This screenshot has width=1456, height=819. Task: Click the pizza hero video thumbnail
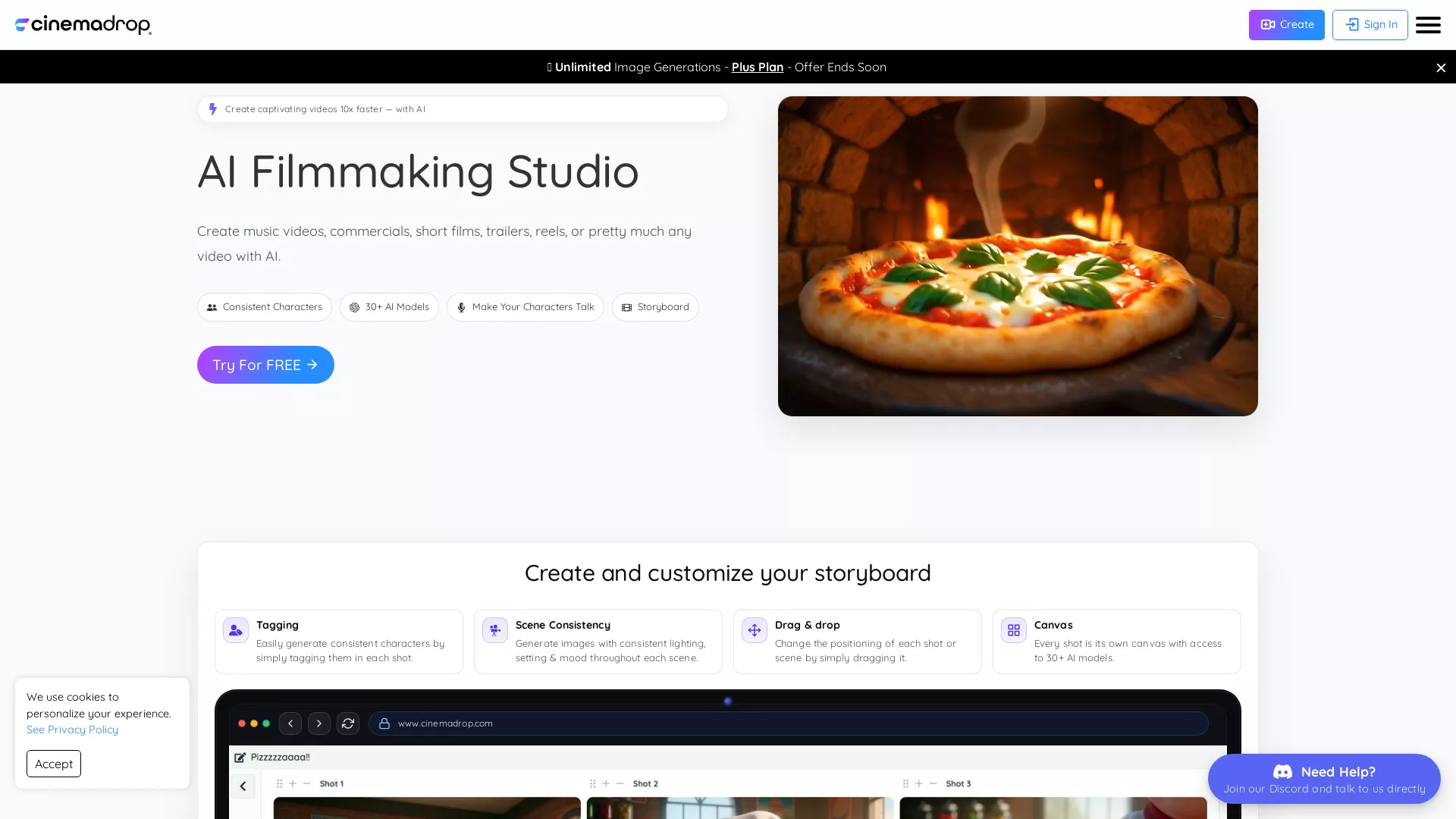(x=1018, y=256)
